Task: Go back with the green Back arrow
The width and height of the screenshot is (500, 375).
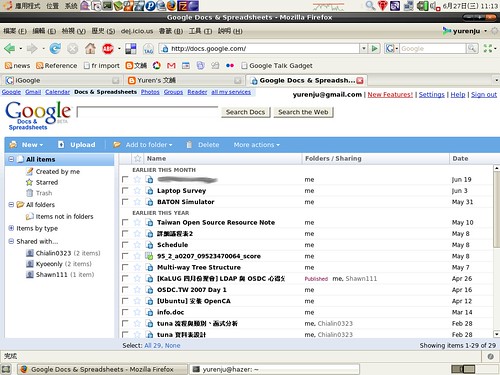Action: point(10,49)
